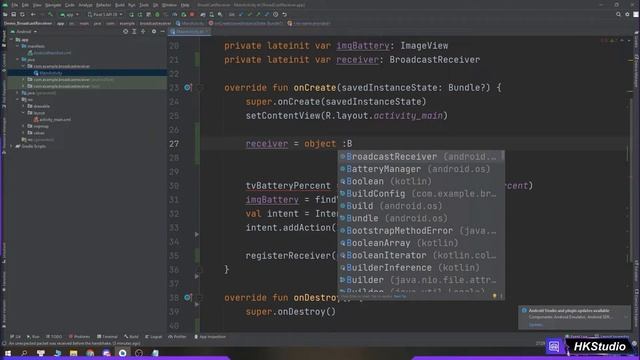
Task: Collapse the app module node
Action: pyautogui.click(x=12, y=40)
